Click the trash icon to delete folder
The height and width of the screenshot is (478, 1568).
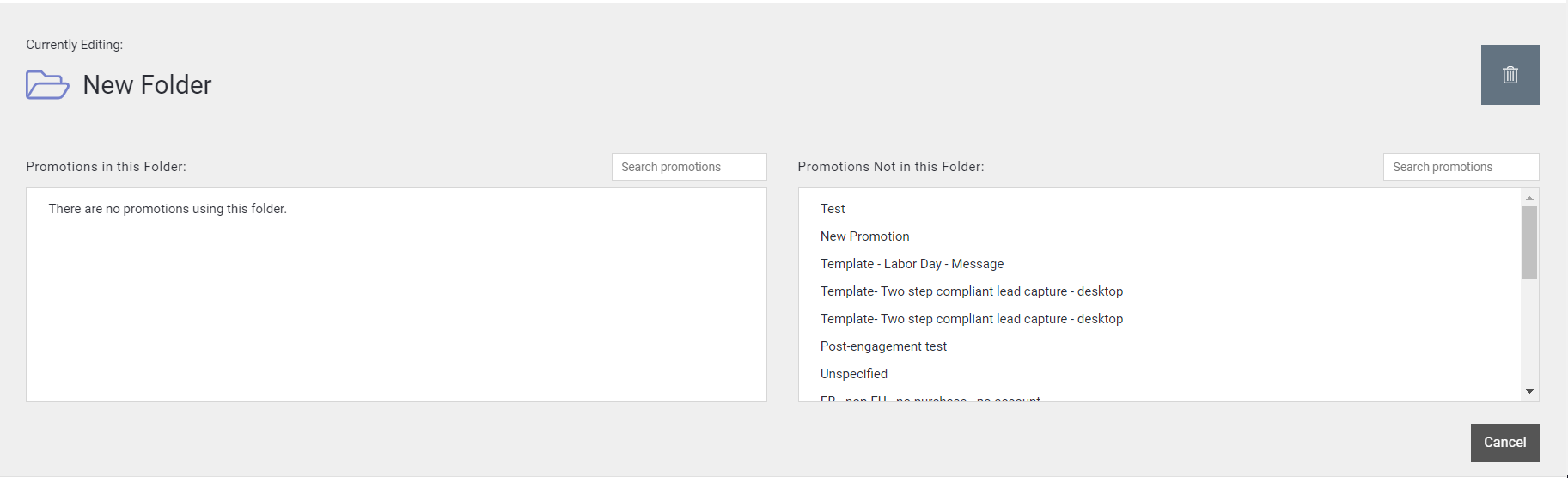[1510, 75]
